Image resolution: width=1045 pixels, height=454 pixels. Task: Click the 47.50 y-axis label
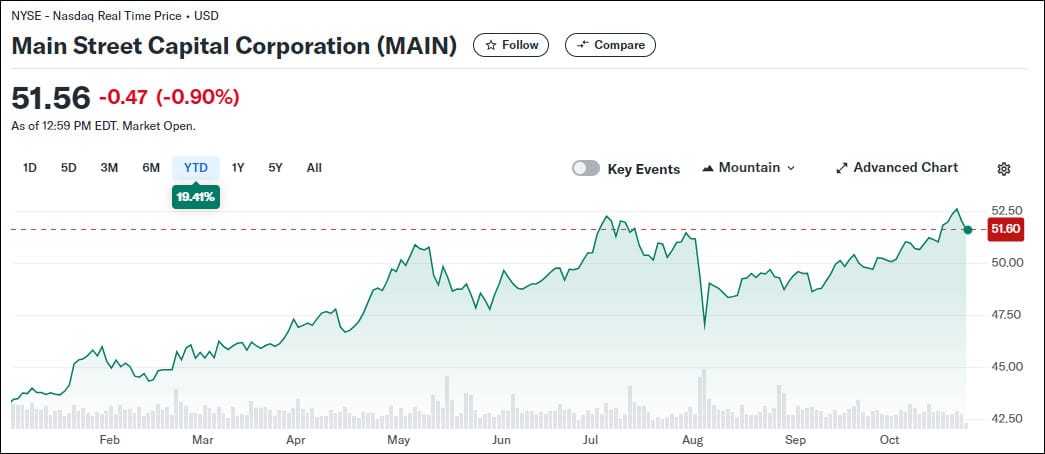pyautogui.click(x=1006, y=315)
